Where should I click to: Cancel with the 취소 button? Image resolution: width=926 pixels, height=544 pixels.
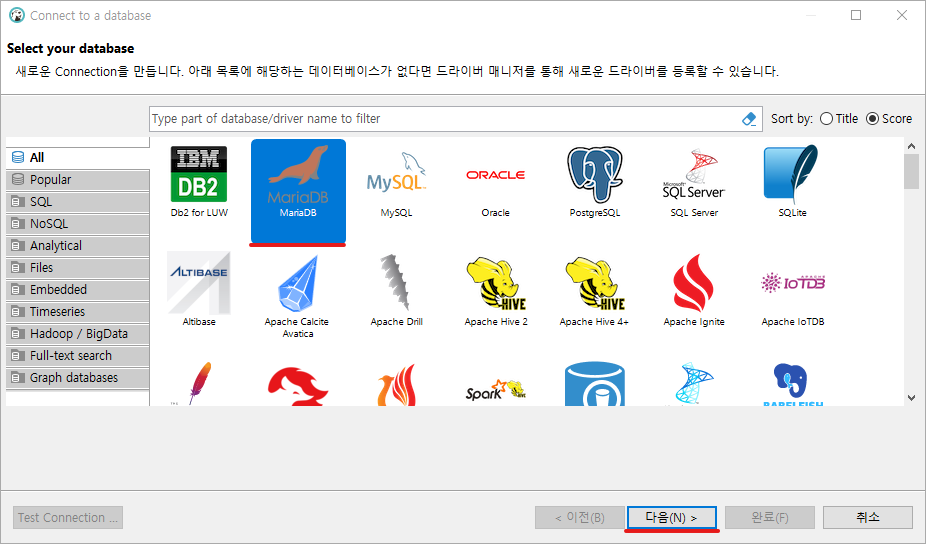tap(868, 517)
